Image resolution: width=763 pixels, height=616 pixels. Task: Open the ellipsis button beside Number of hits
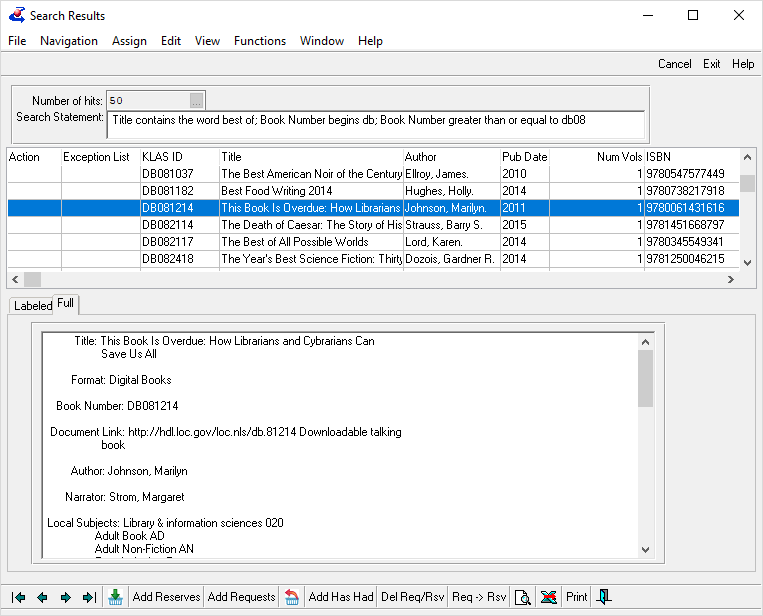196,101
